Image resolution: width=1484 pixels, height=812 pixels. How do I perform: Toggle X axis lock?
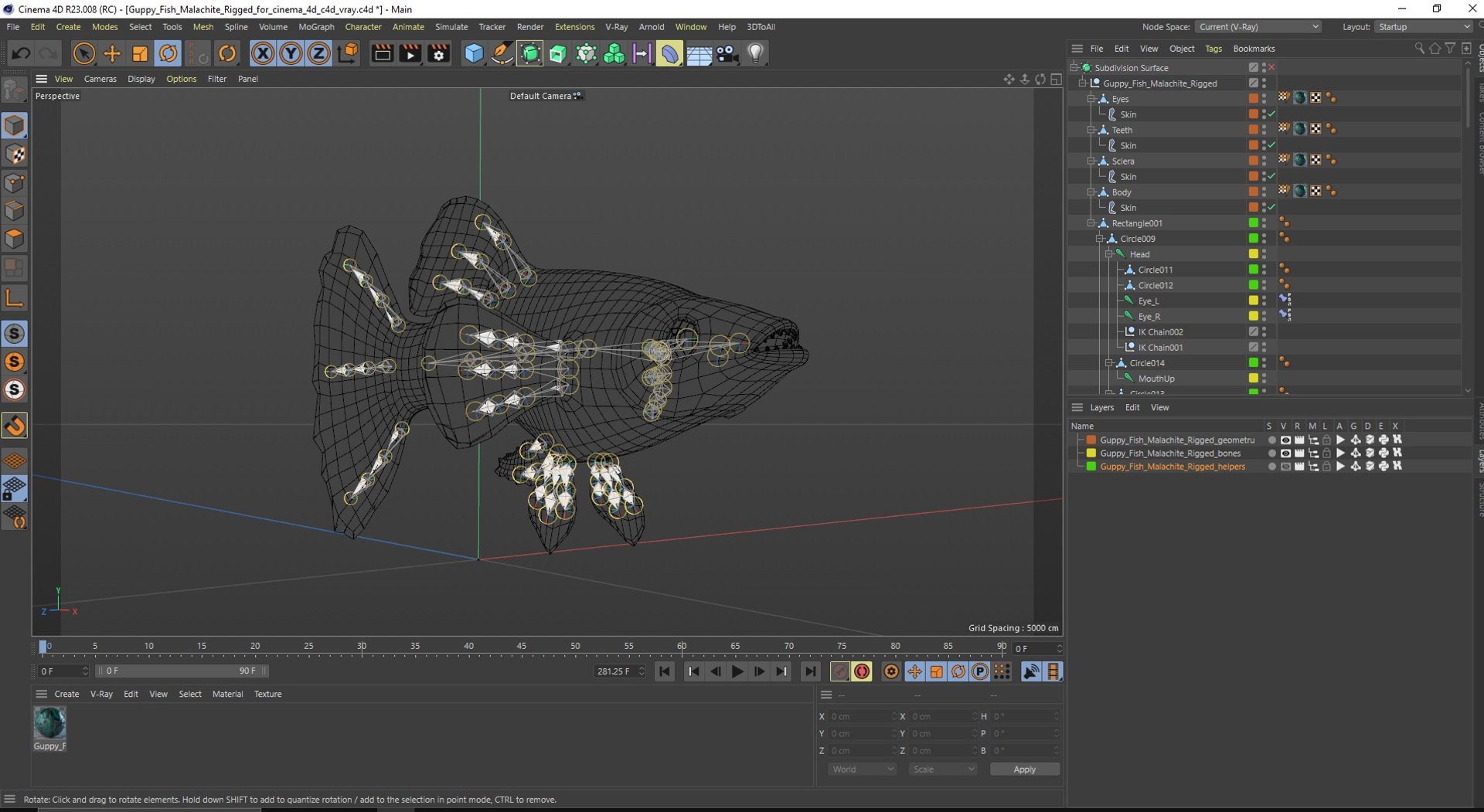[x=263, y=53]
